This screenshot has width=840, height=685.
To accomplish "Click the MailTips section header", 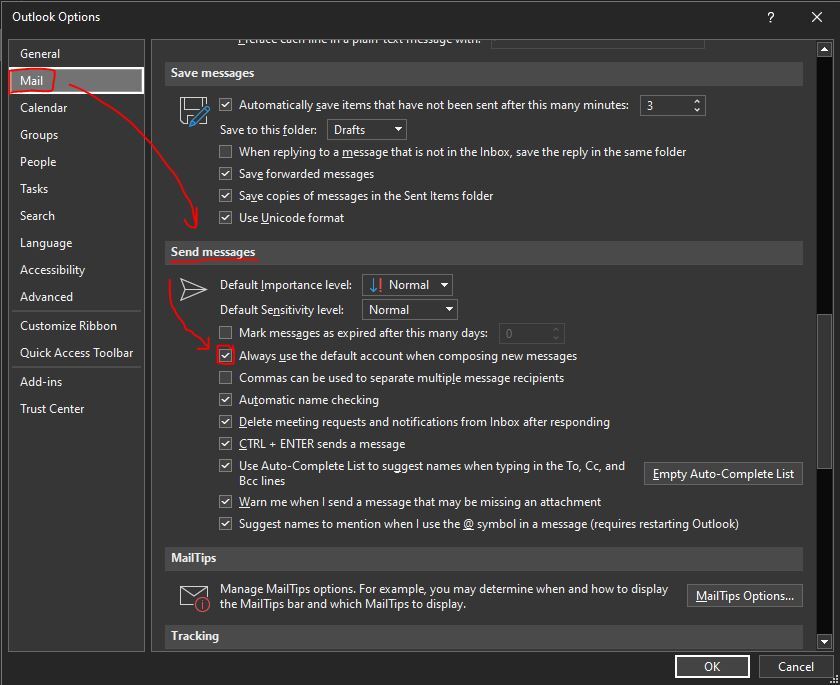I will click(x=484, y=558).
